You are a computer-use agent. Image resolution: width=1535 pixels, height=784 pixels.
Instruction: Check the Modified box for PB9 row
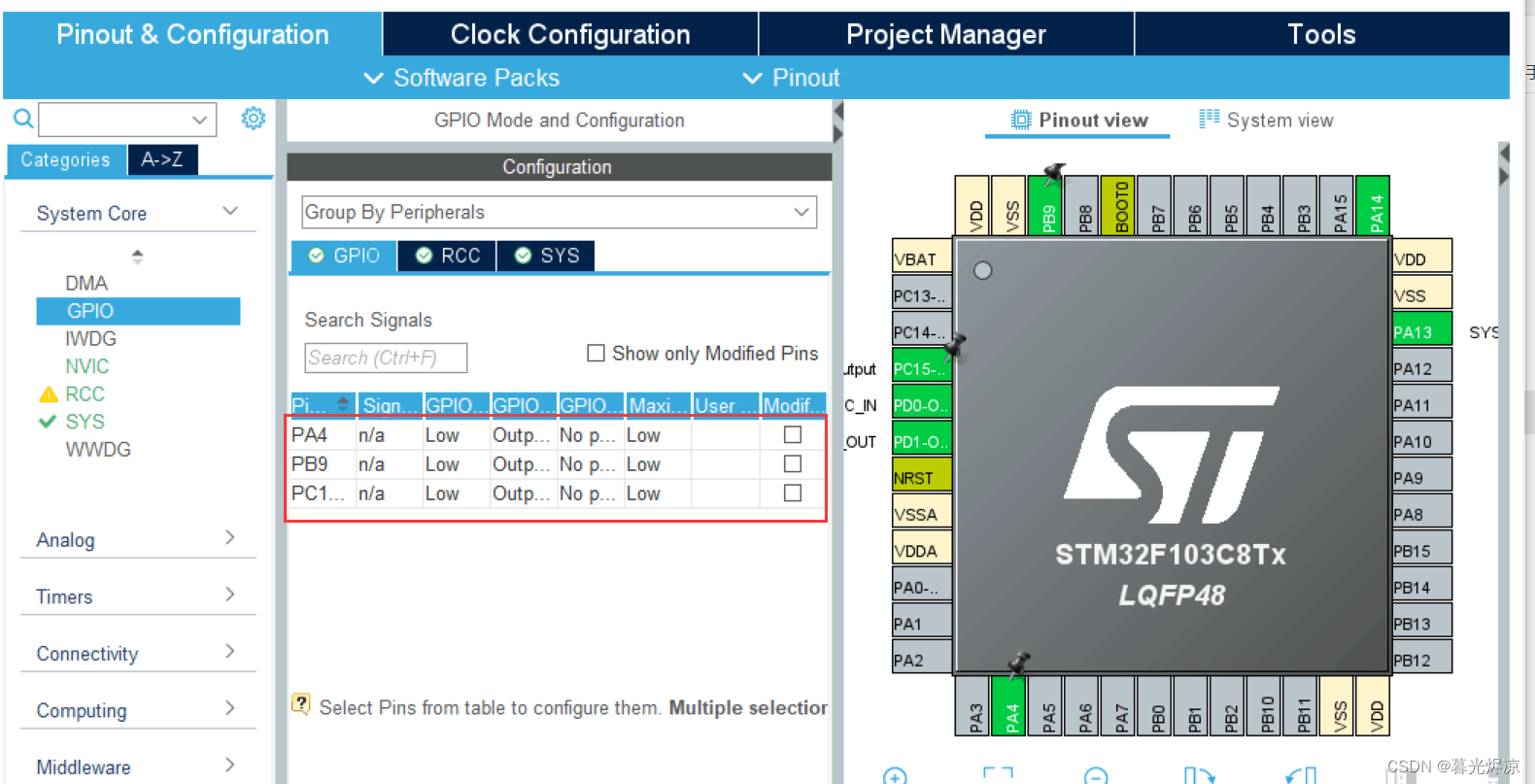coord(793,463)
